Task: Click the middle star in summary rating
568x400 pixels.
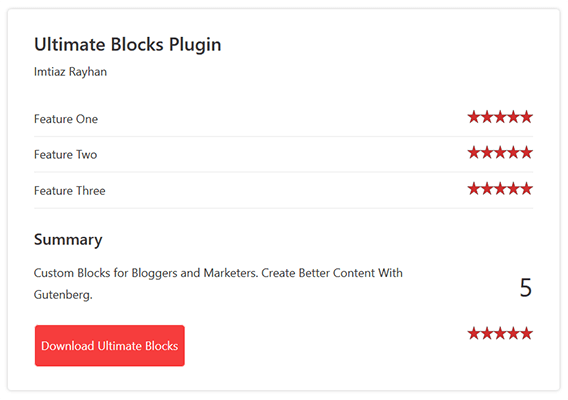Action: coord(500,333)
